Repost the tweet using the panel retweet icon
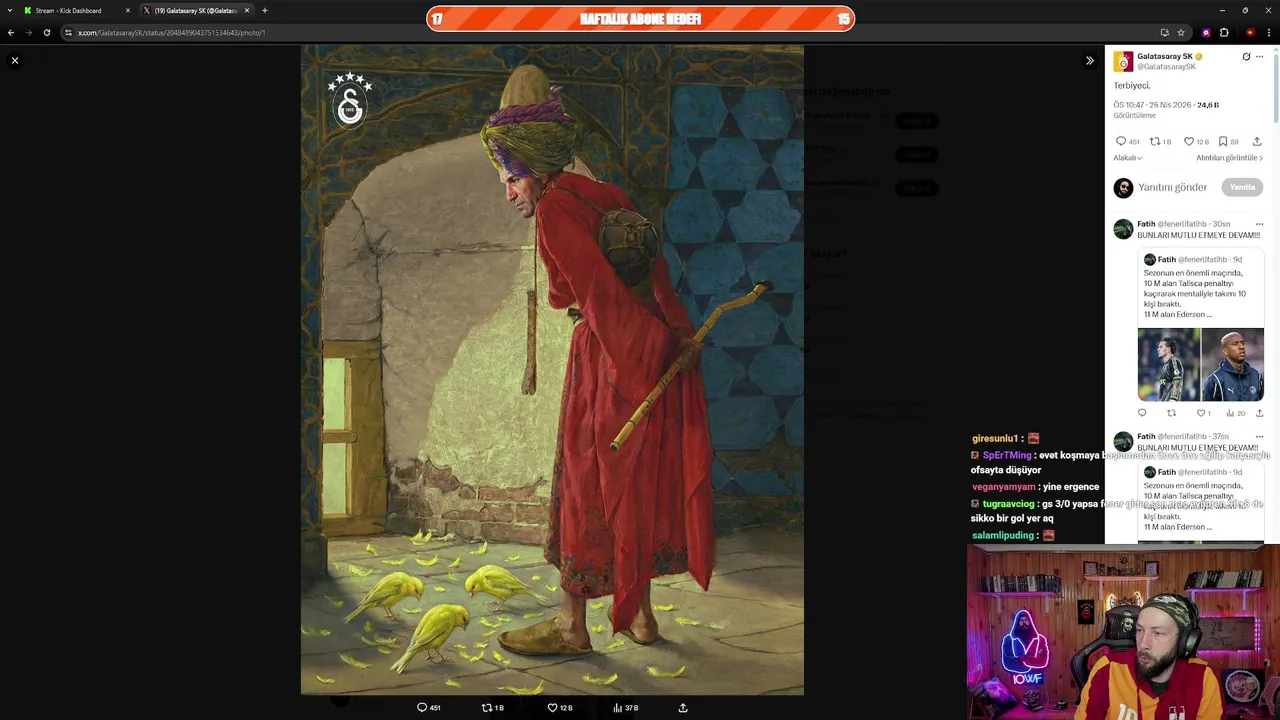 click(1160, 142)
